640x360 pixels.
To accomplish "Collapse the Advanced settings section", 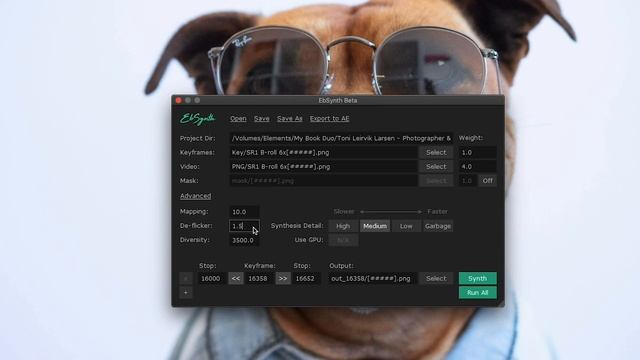I will [196, 196].
